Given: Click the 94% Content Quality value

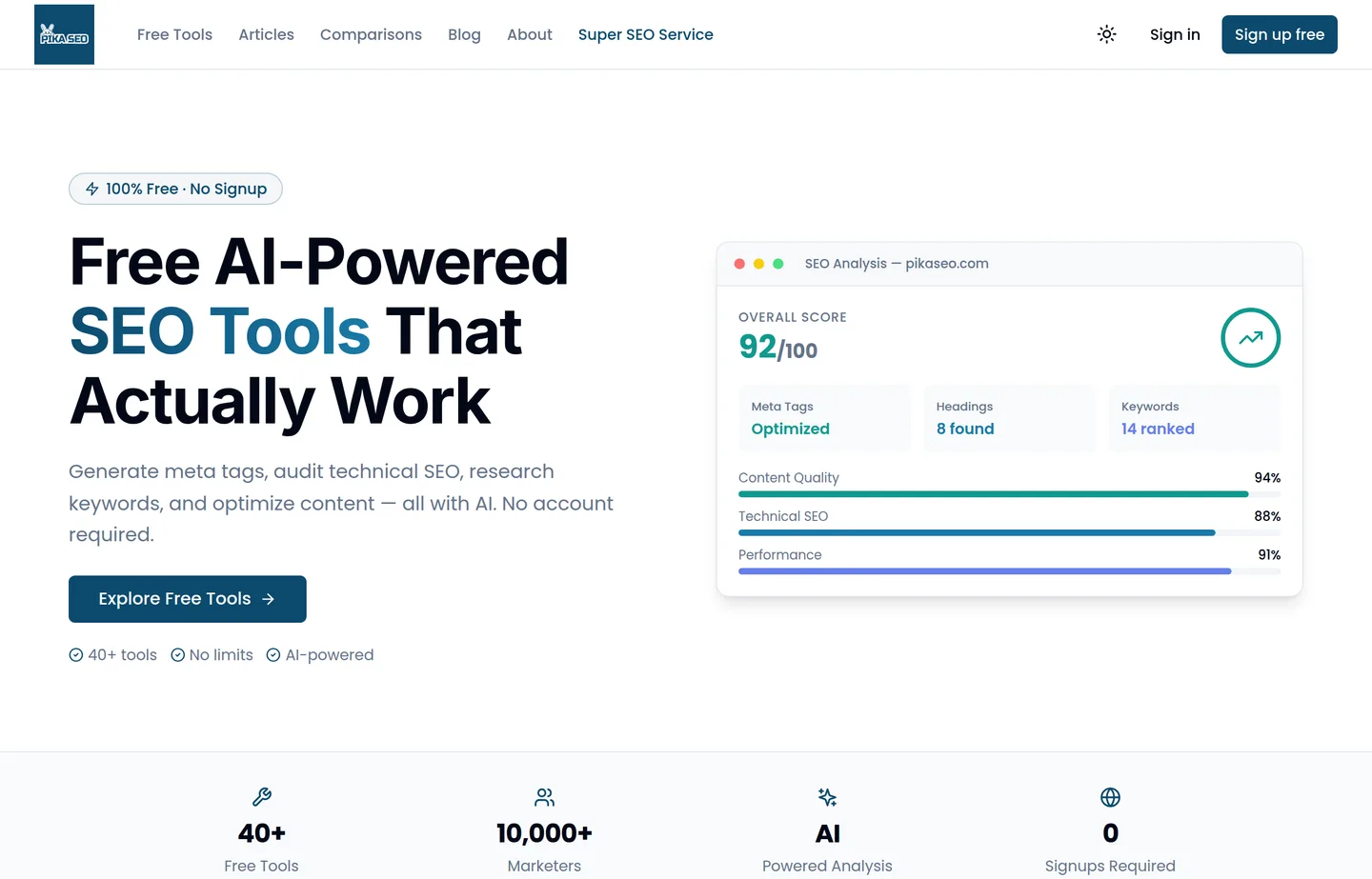Looking at the screenshot, I should (x=1267, y=478).
